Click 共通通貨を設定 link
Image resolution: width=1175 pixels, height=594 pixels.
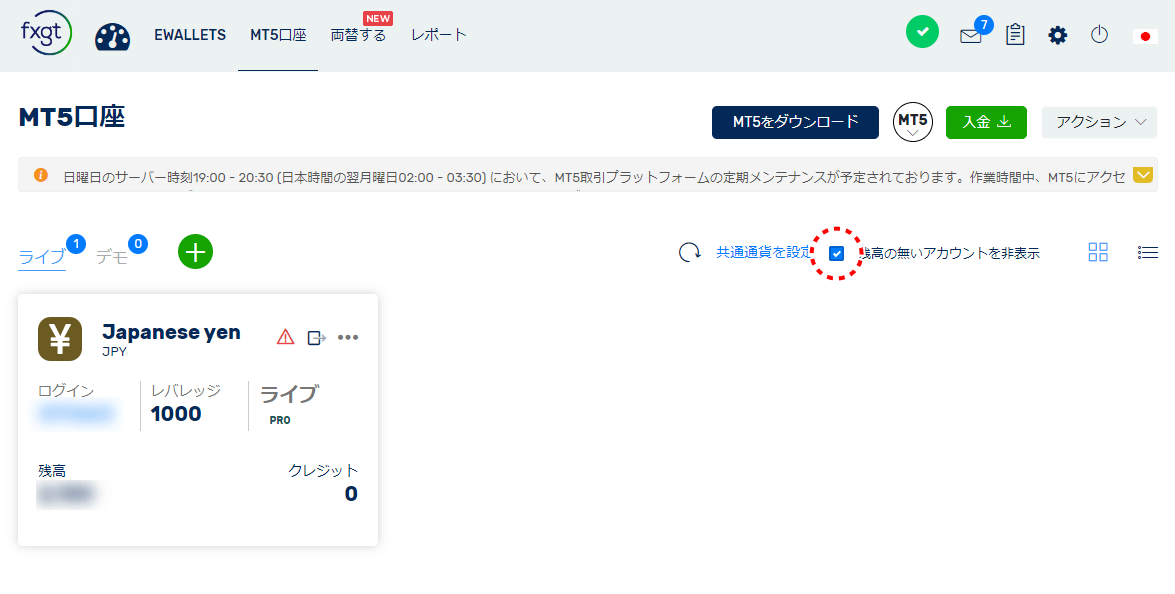(x=764, y=252)
